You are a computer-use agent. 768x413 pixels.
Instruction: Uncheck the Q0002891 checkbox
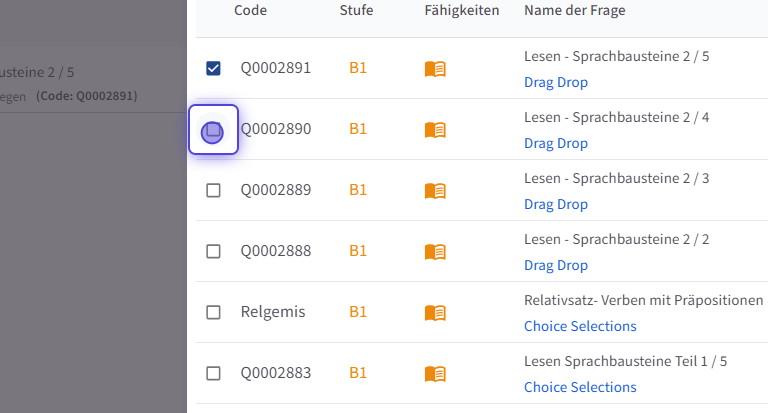[213, 68]
